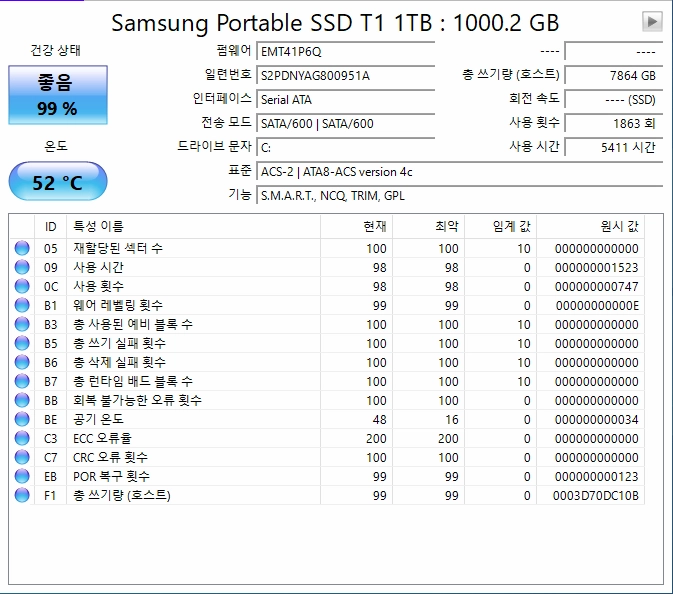Click the 최악 column header
The width and height of the screenshot is (673, 594).
(x=428, y=226)
